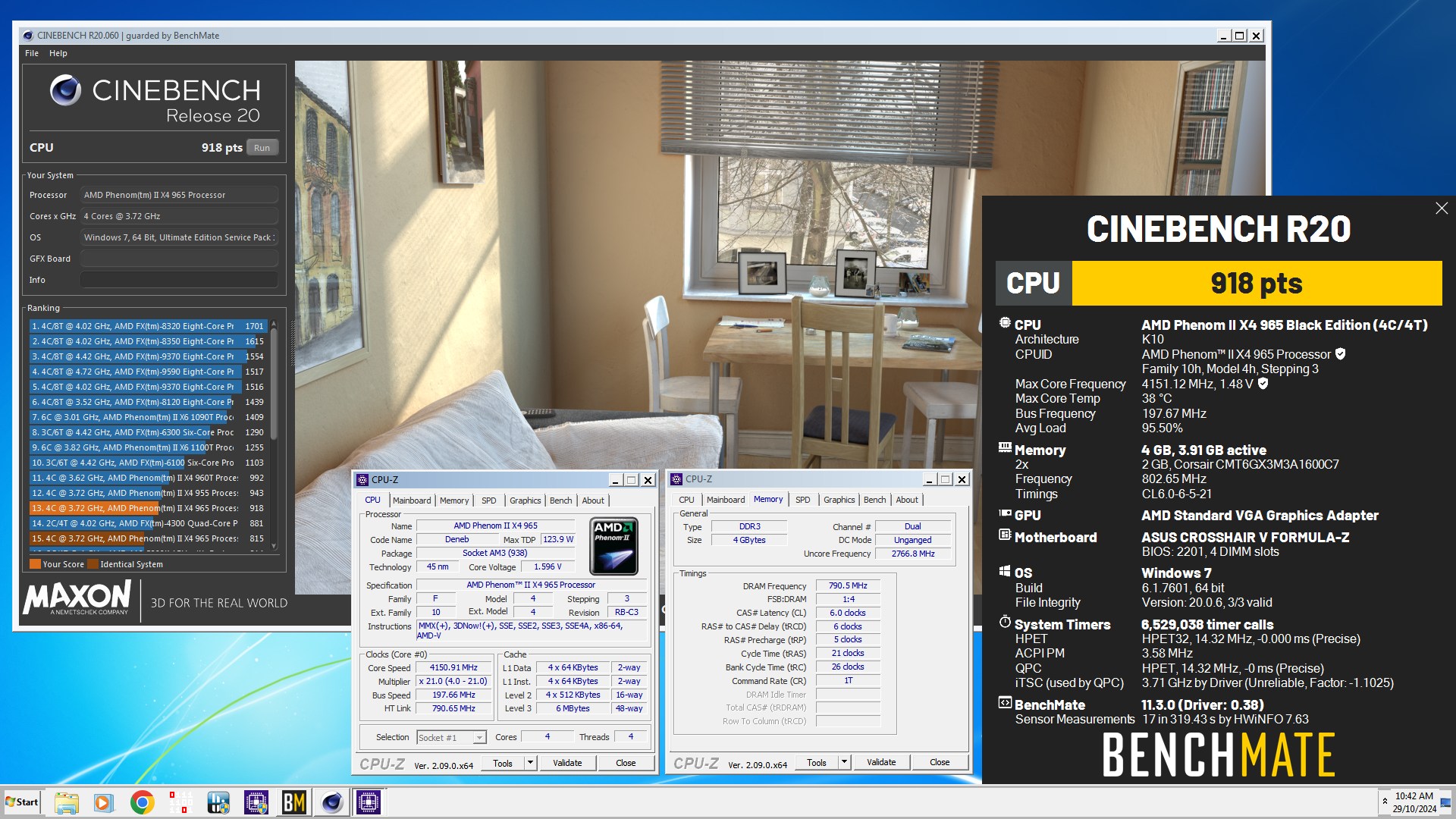Click the Core Speed value 4150.91 MHz
The width and height of the screenshot is (1456, 819).
click(x=453, y=668)
